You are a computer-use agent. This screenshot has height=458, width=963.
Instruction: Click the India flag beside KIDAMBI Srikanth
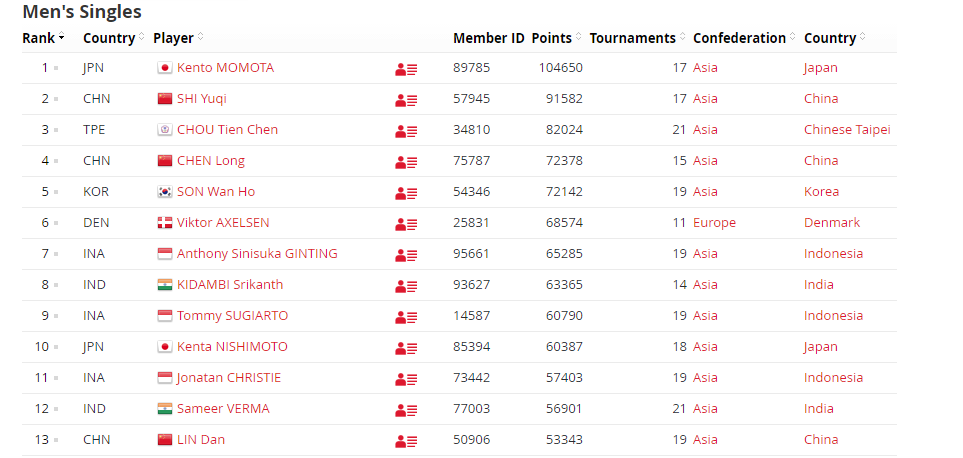tap(165, 285)
